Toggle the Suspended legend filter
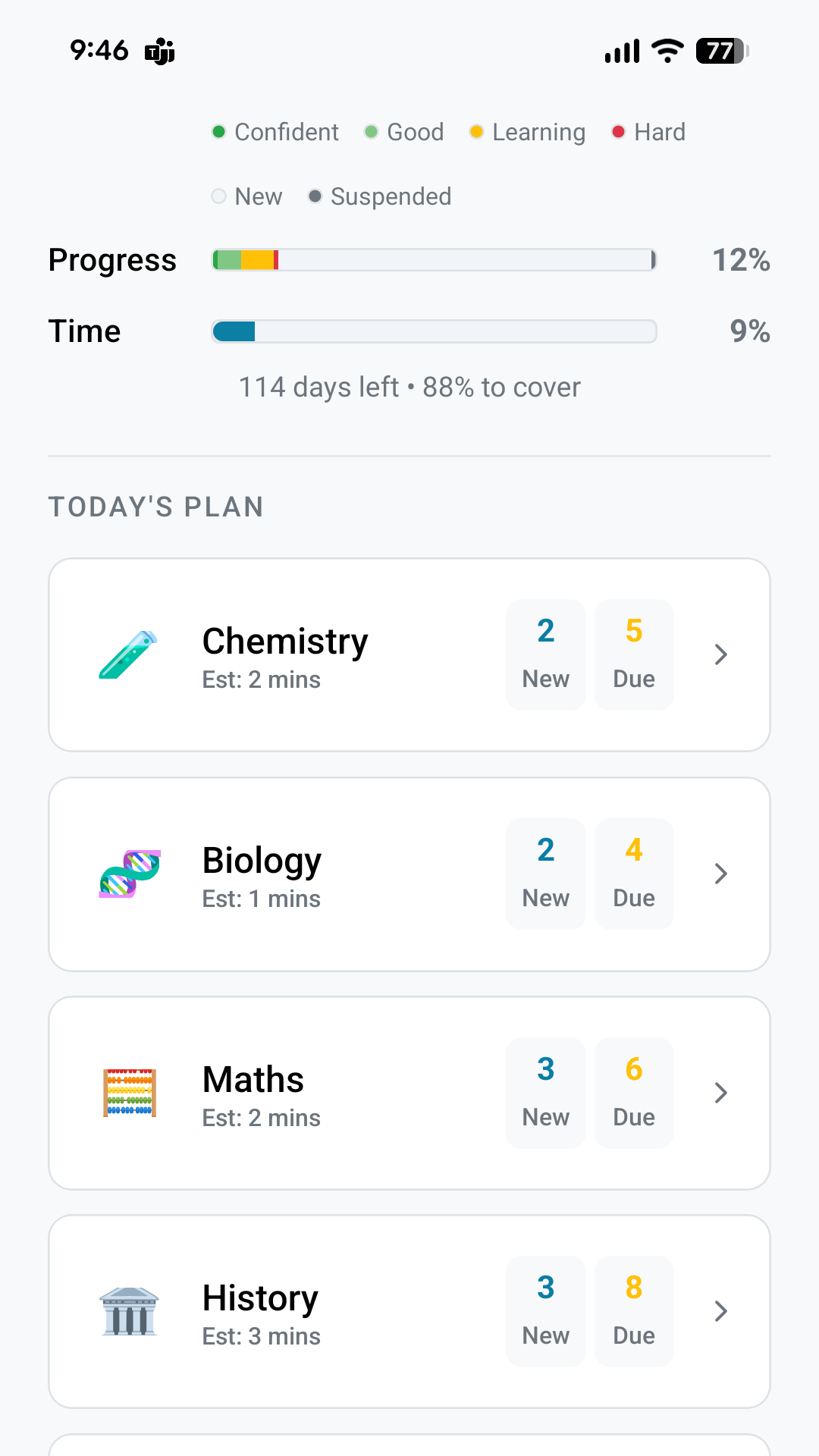 coord(380,196)
